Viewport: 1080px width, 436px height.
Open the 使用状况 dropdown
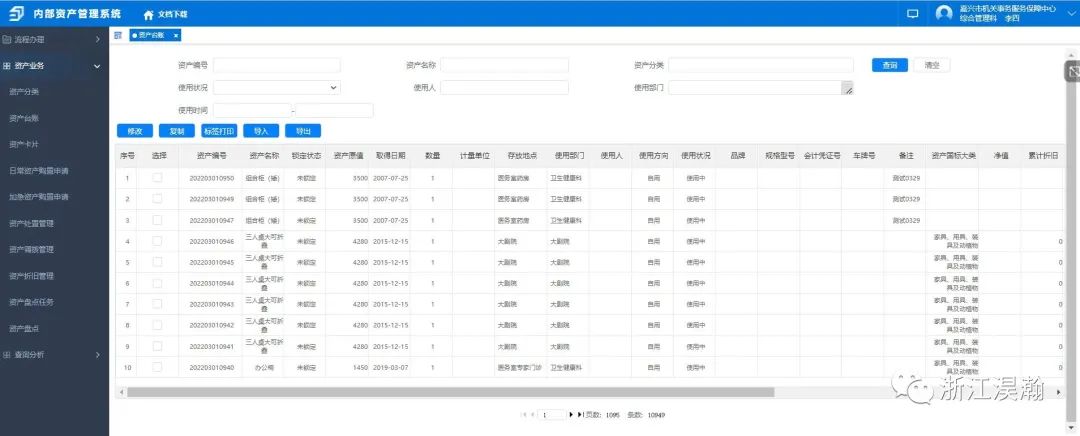pyautogui.click(x=277, y=88)
